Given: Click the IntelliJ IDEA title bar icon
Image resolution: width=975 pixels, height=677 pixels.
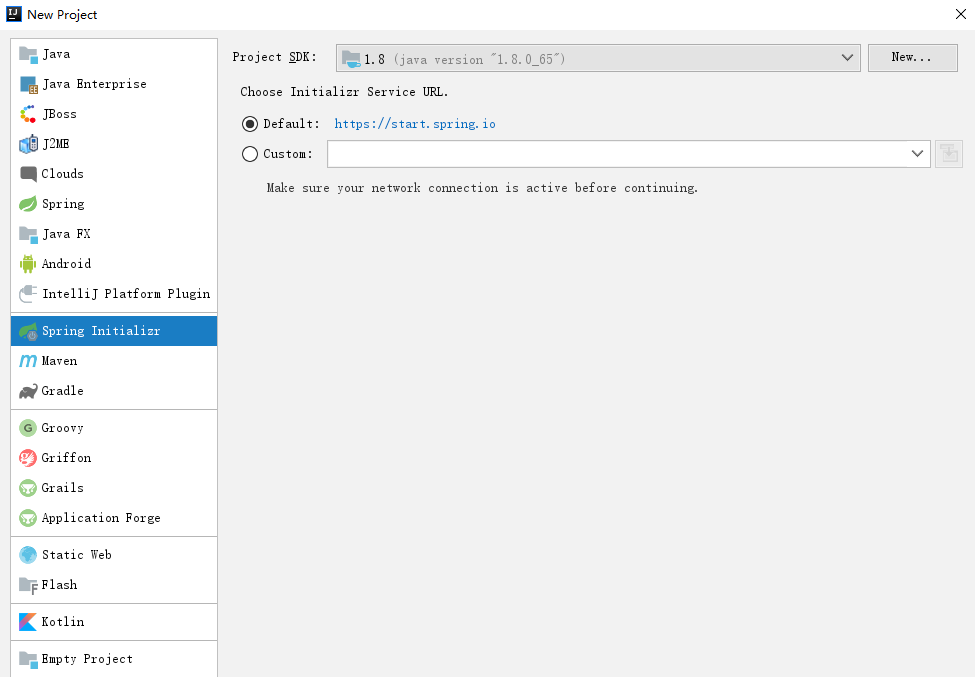Looking at the screenshot, I should [x=14, y=14].
